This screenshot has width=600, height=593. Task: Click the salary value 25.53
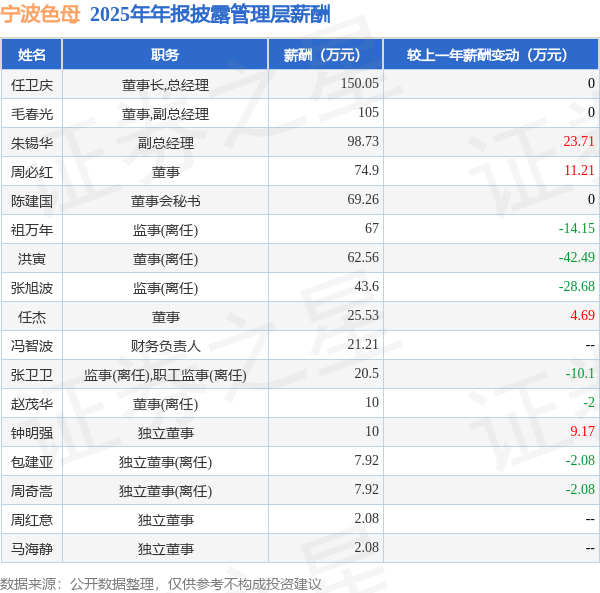point(363,316)
